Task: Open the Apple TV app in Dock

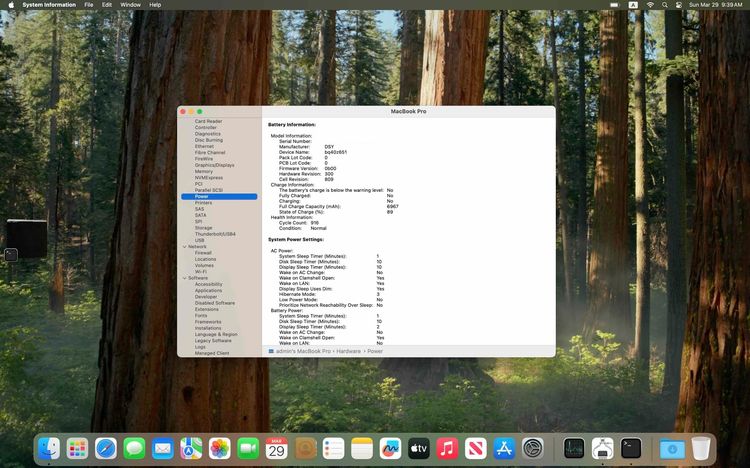Action: (x=419, y=448)
